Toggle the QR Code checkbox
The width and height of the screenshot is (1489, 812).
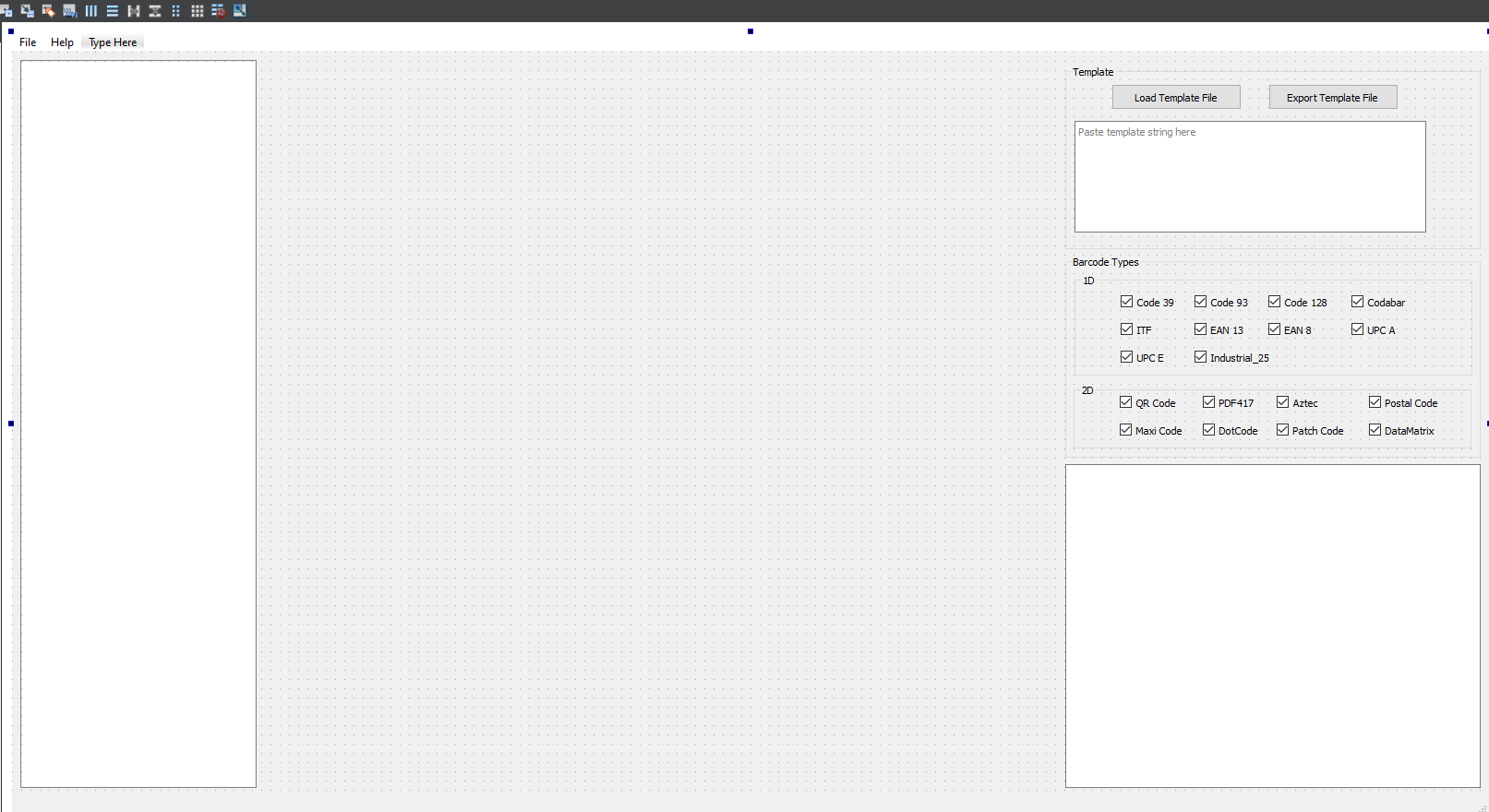[x=1125, y=402]
